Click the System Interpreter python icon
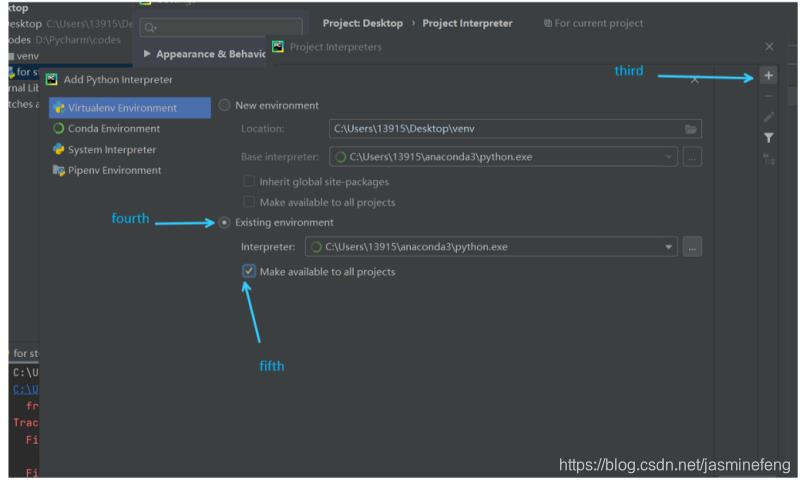Viewport: 800px width, 484px height. (59, 149)
